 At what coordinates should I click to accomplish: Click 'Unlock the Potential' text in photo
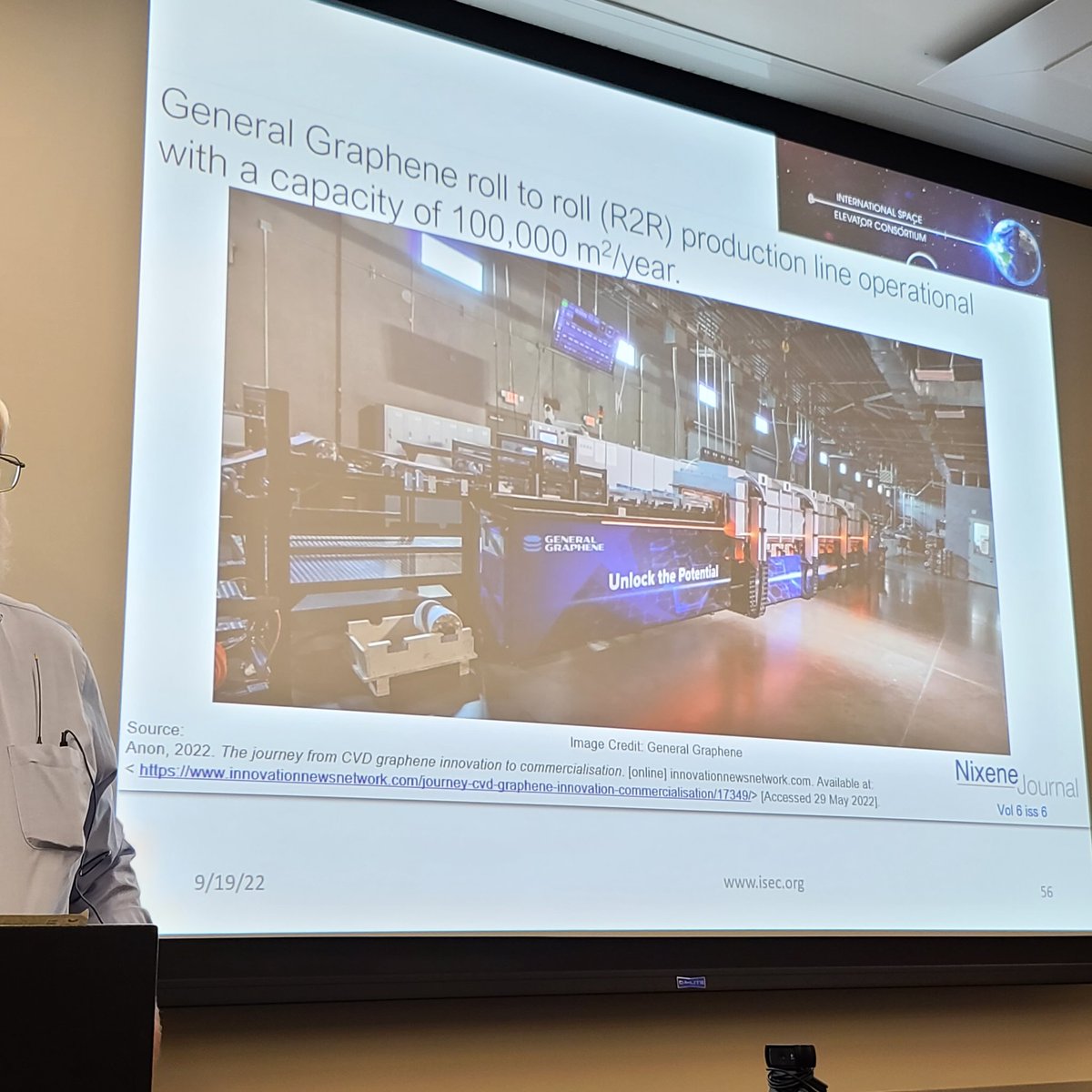pos(662,577)
